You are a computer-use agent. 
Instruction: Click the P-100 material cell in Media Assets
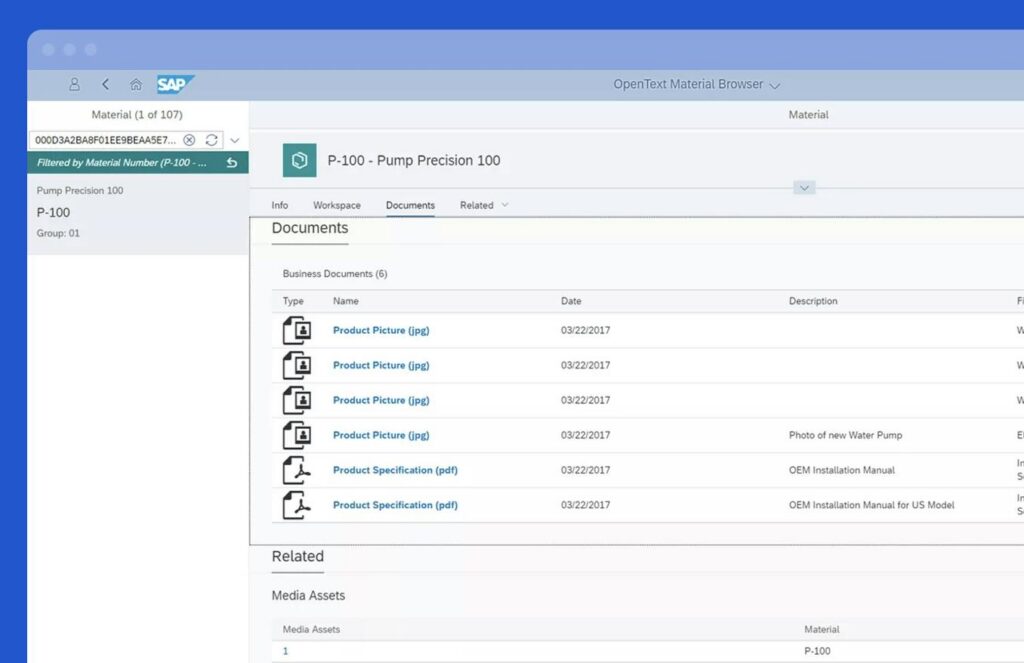coord(817,651)
